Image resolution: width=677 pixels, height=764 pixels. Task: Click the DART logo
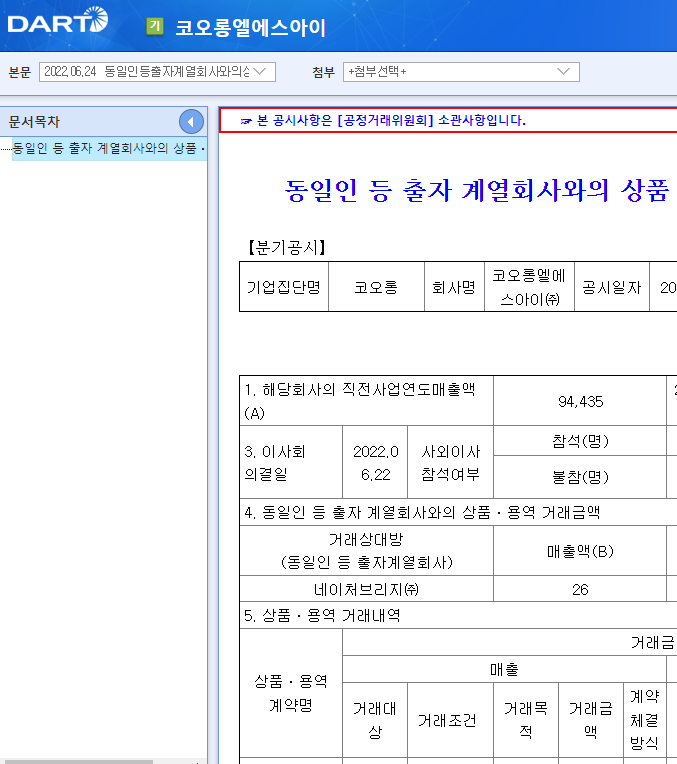tap(58, 21)
